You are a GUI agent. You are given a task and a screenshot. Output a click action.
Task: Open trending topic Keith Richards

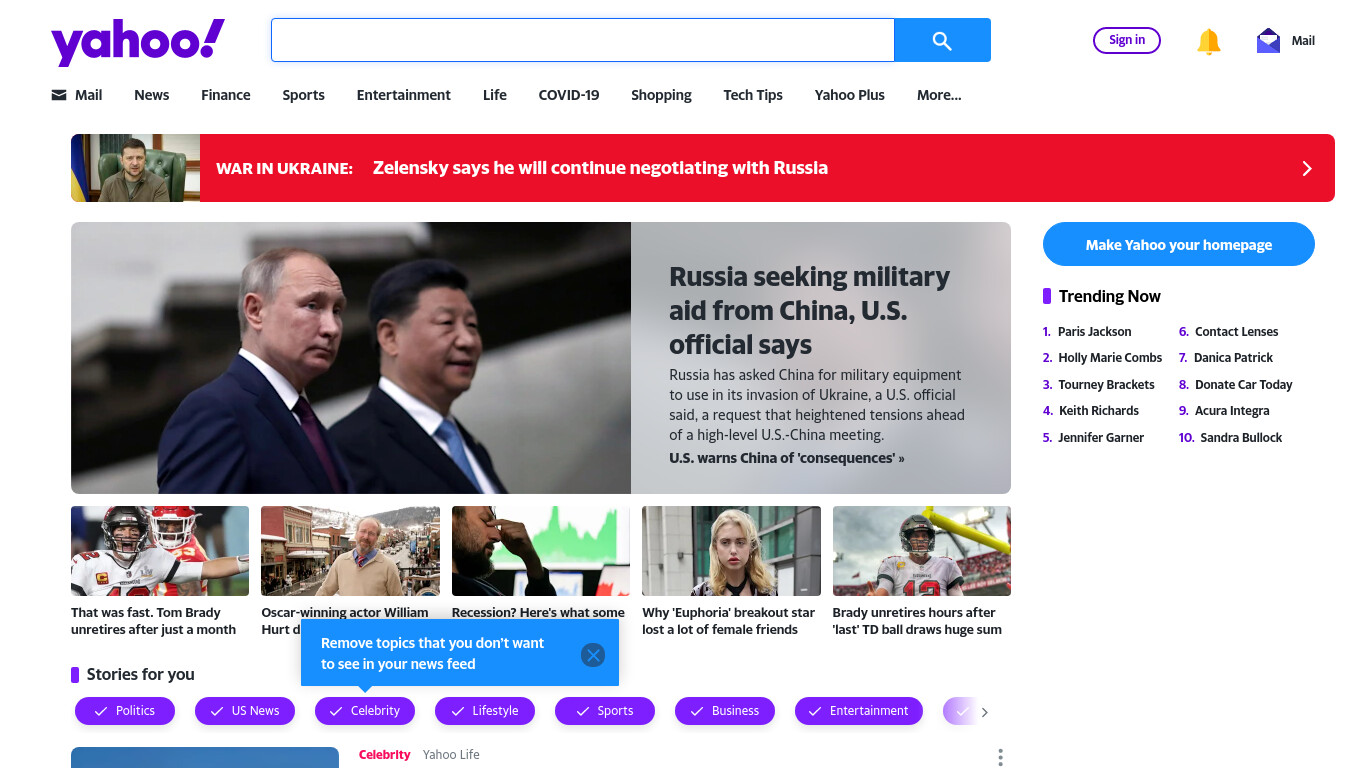pos(1099,411)
